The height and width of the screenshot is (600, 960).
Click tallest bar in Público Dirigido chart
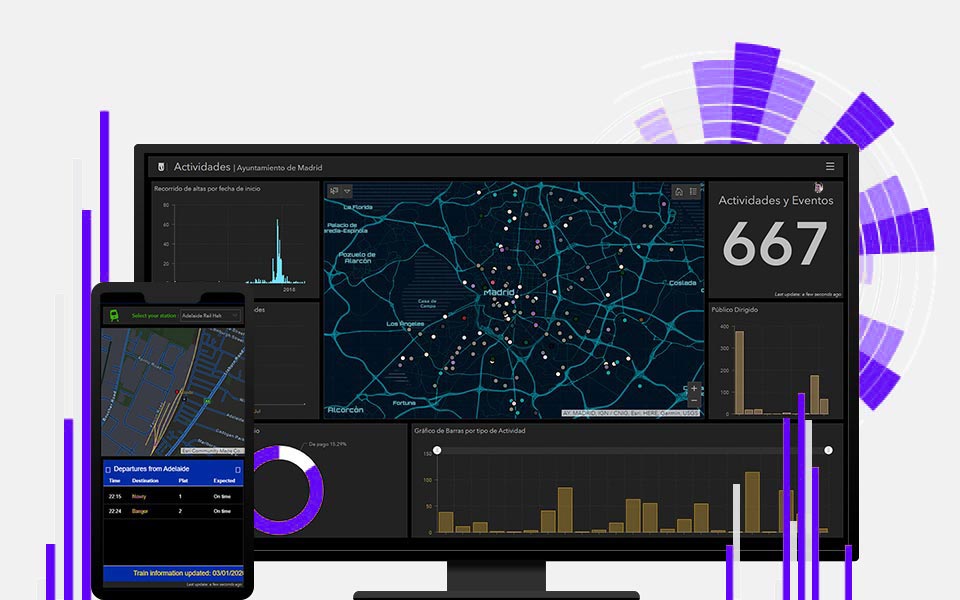[x=740, y=372]
